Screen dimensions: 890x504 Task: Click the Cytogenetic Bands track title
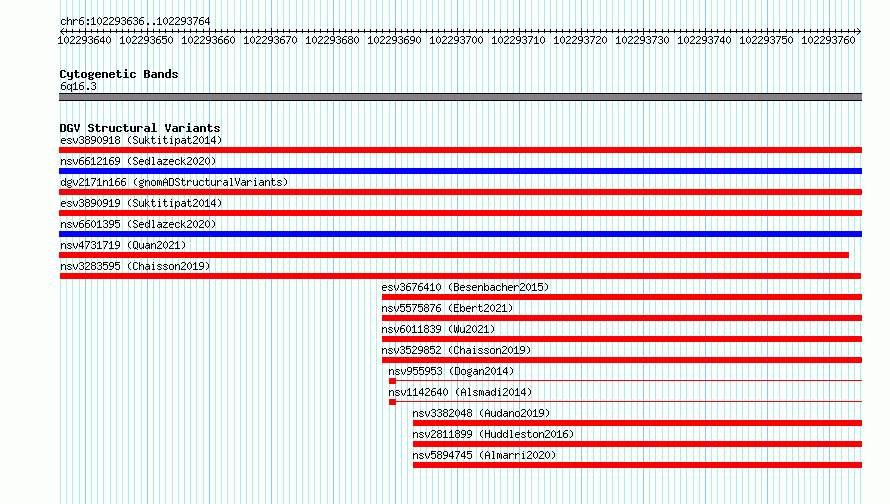pos(119,74)
